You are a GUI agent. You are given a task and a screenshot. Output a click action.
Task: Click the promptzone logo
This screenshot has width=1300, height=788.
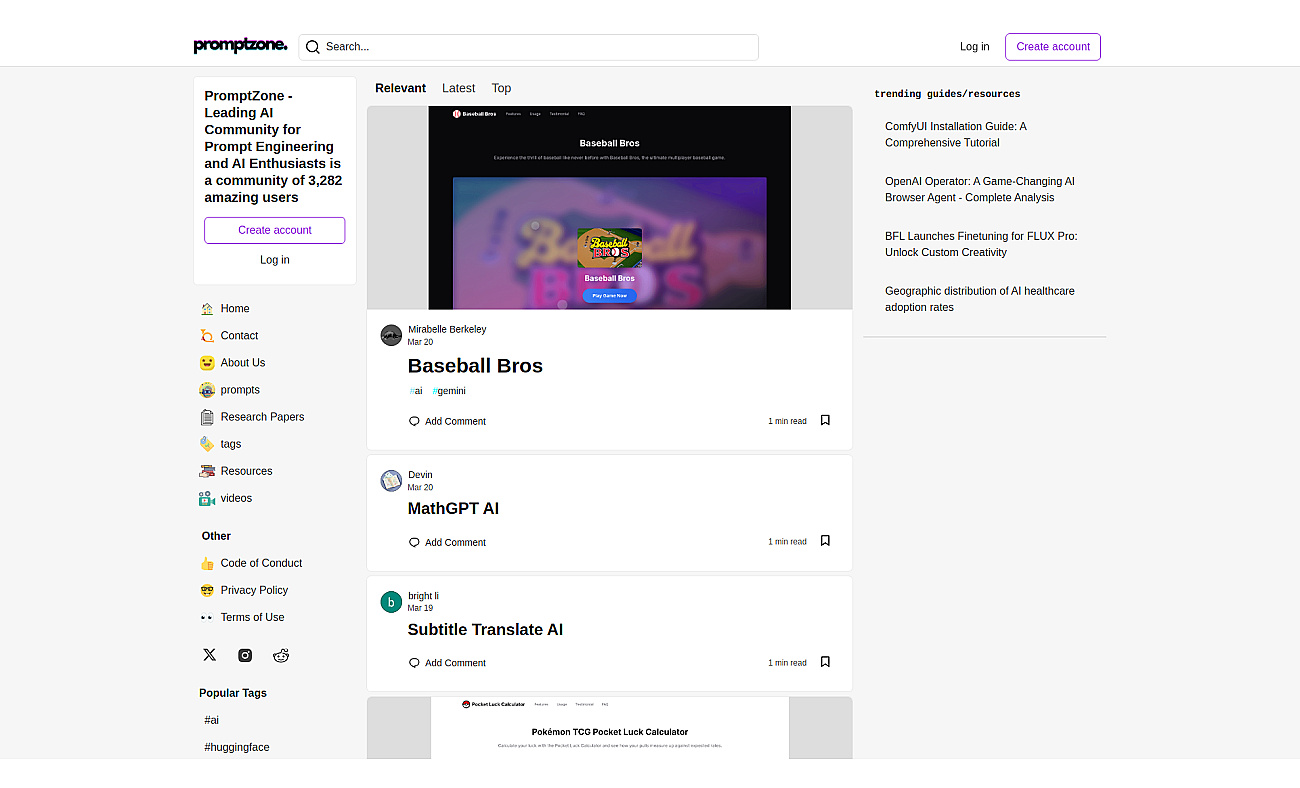tap(240, 46)
